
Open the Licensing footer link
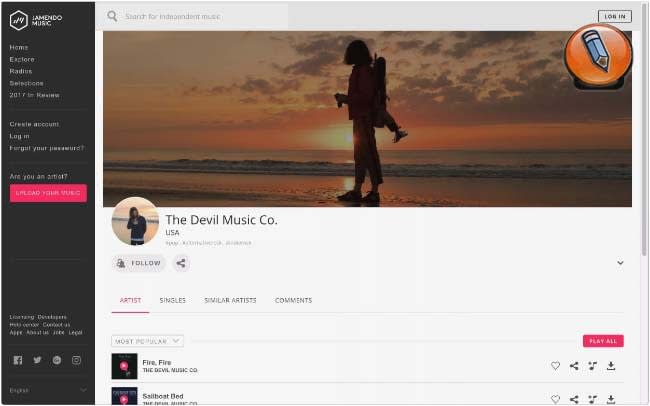(x=22, y=317)
